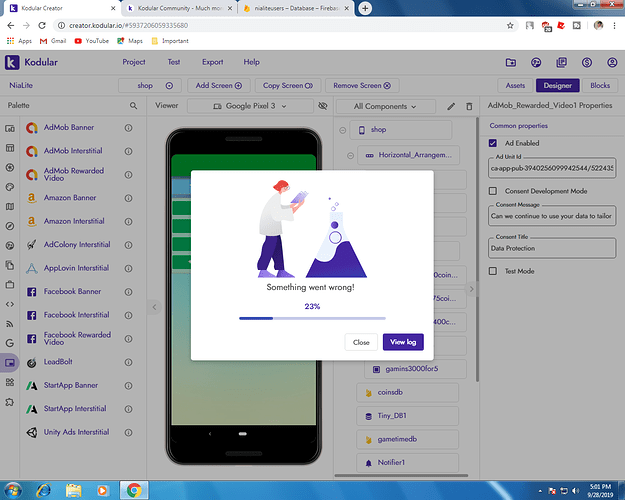625x500 pixels.
Task: Click Add Screen button
Action: point(219,85)
